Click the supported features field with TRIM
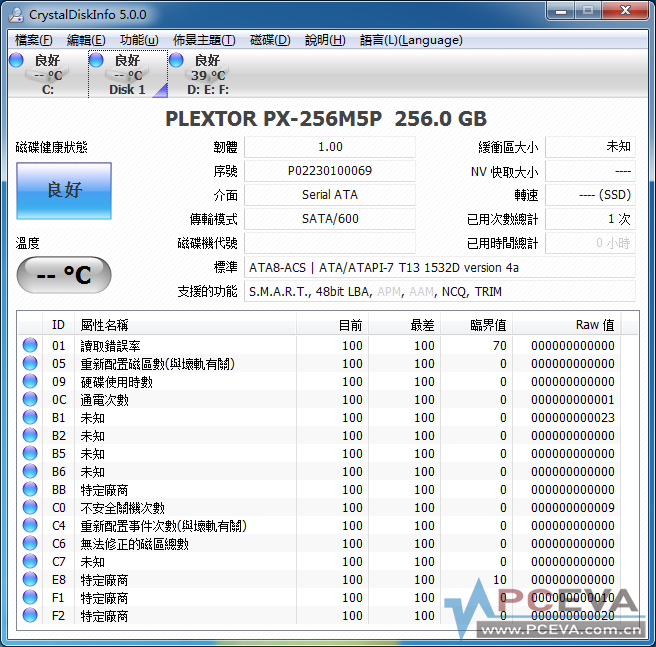The width and height of the screenshot is (656, 647). [440, 291]
